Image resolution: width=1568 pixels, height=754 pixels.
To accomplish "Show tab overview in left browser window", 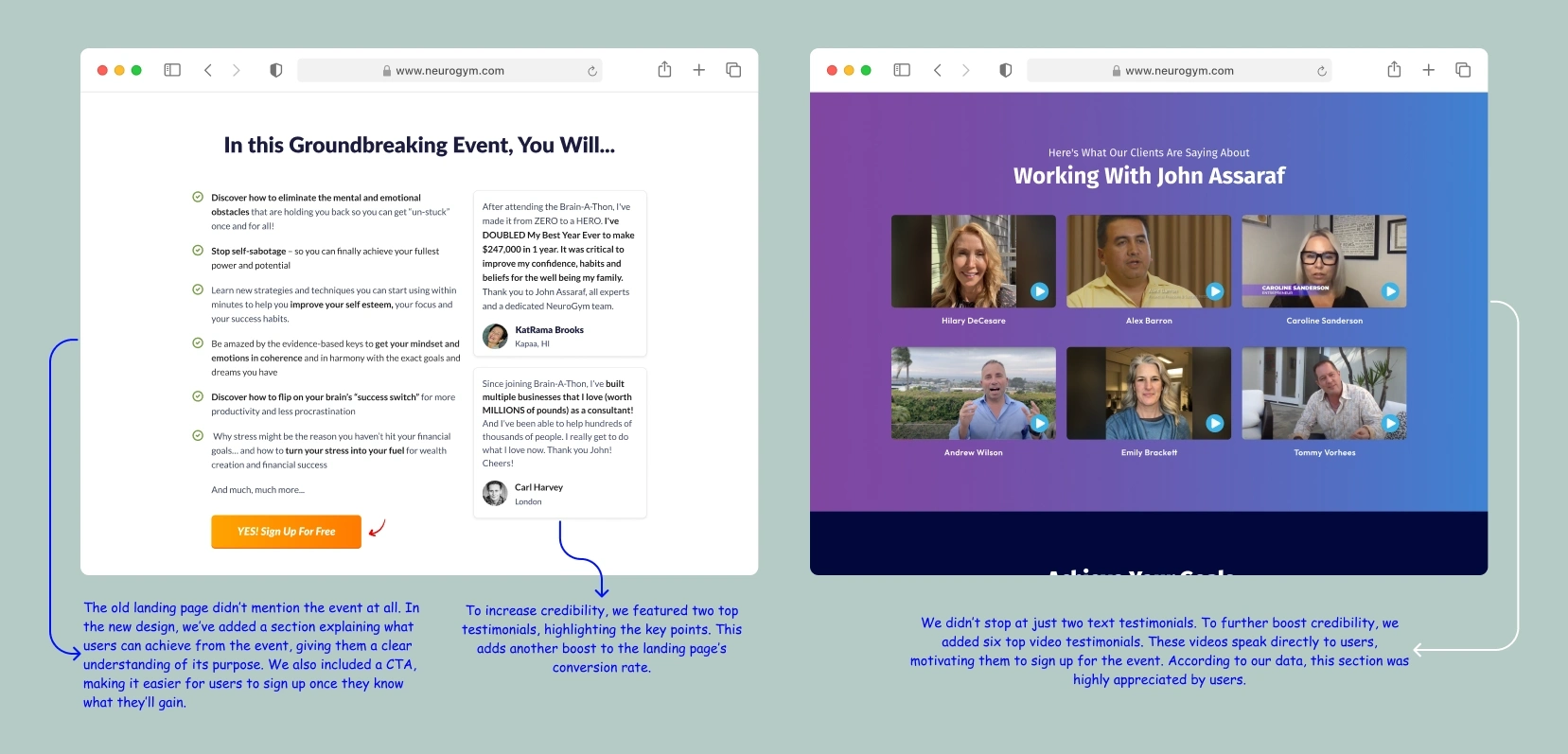I will (733, 70).
